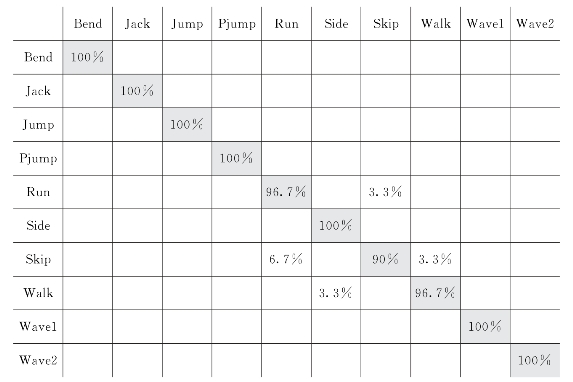
Task: Click the 3.3% cell under Walk in Skip row
Action: tap(435, 260)
